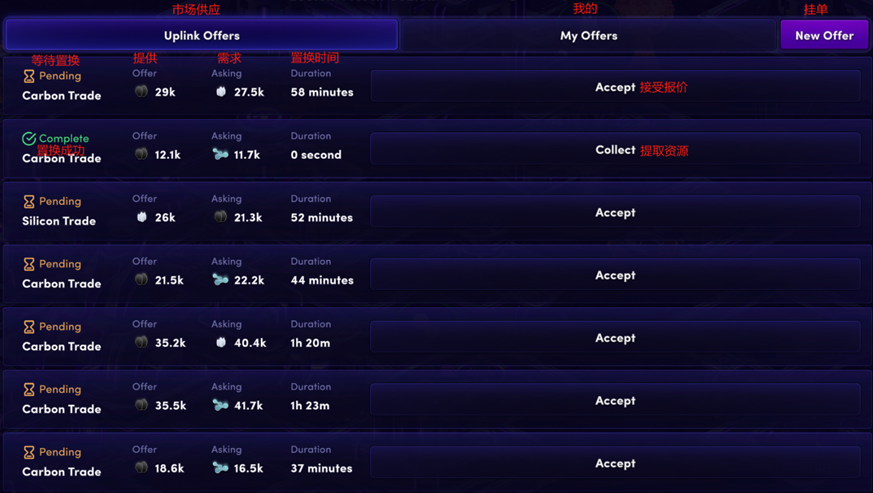Click the blue resource icon beside 41.7k

(221, 405)
